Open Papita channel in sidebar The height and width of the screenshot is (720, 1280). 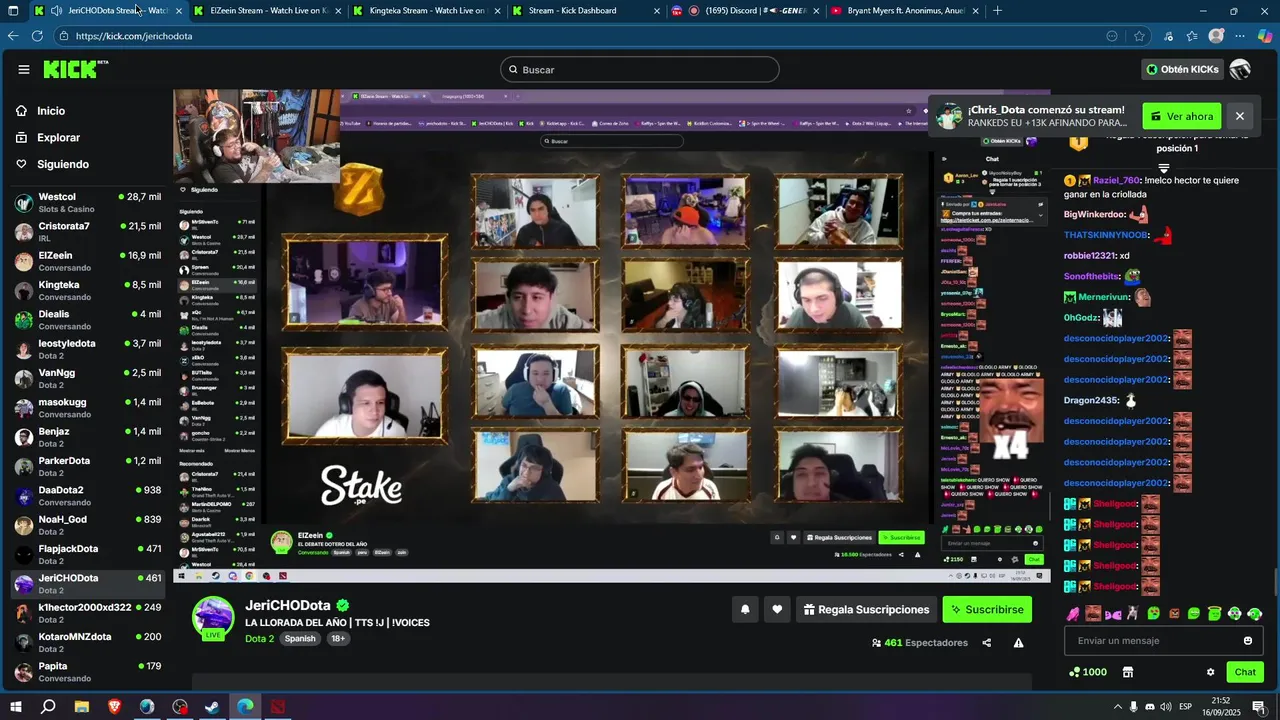point(88,672)
